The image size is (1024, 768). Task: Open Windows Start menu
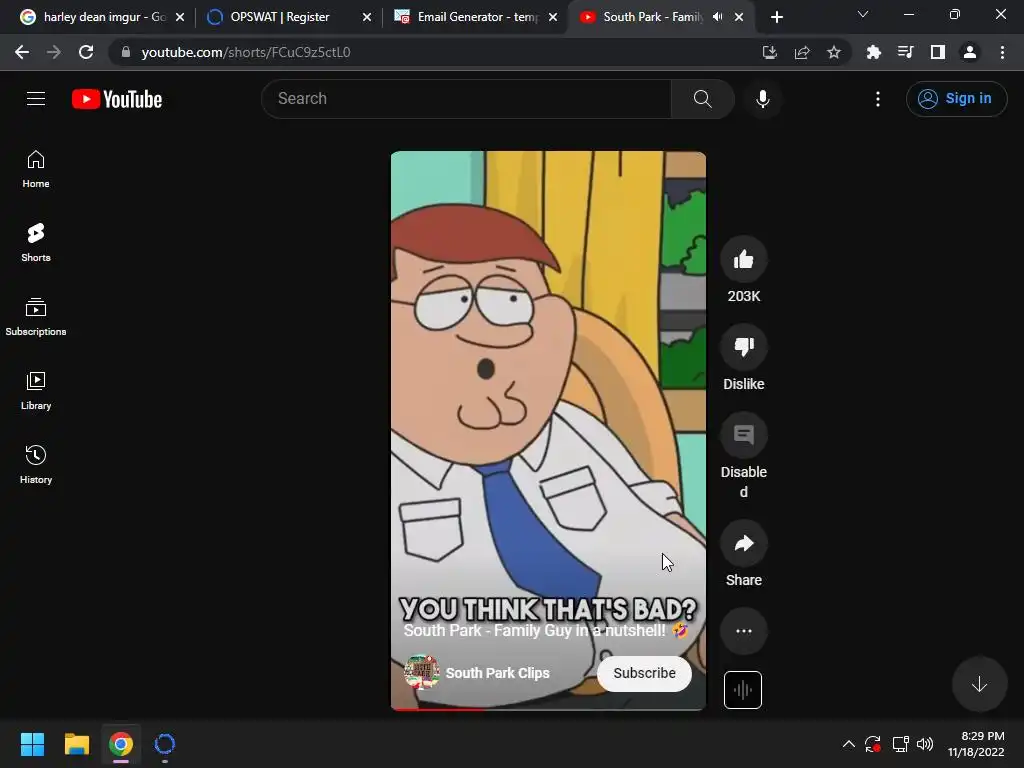pyautogui.click(x=32, y=744)
